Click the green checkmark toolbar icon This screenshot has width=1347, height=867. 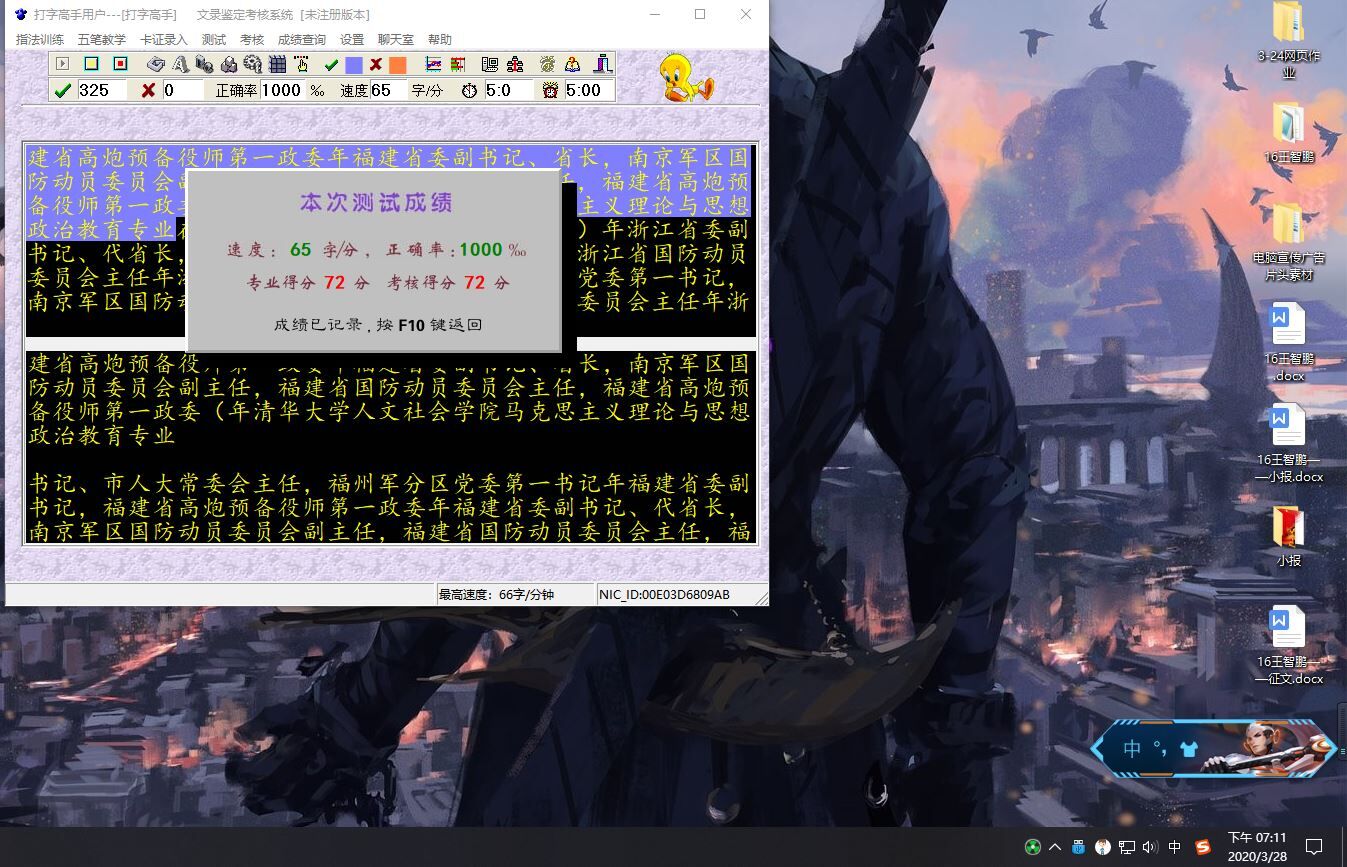pyautogui.click(x=331, y=64)
